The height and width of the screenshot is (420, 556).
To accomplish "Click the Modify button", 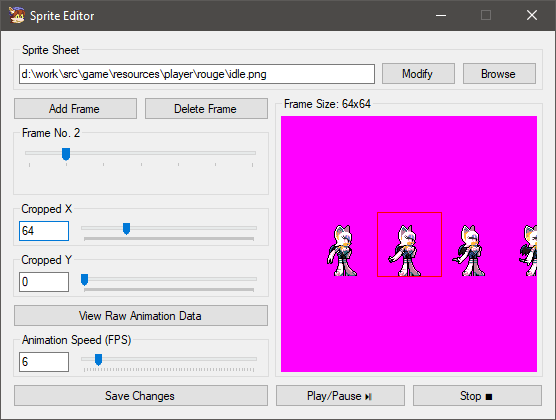I will (418, 74).
